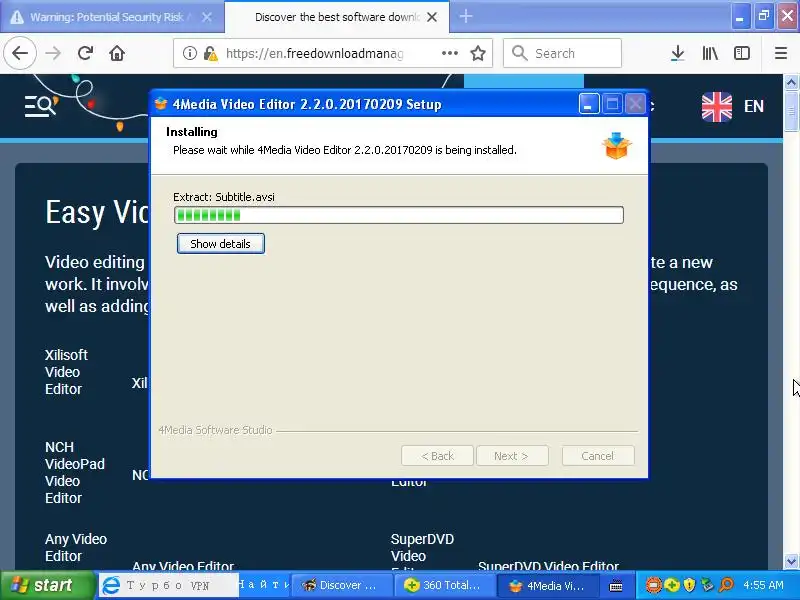The image size is (800, 600).
Task: Click the Найти button in taskbar
Action: (x=264, y=585)
